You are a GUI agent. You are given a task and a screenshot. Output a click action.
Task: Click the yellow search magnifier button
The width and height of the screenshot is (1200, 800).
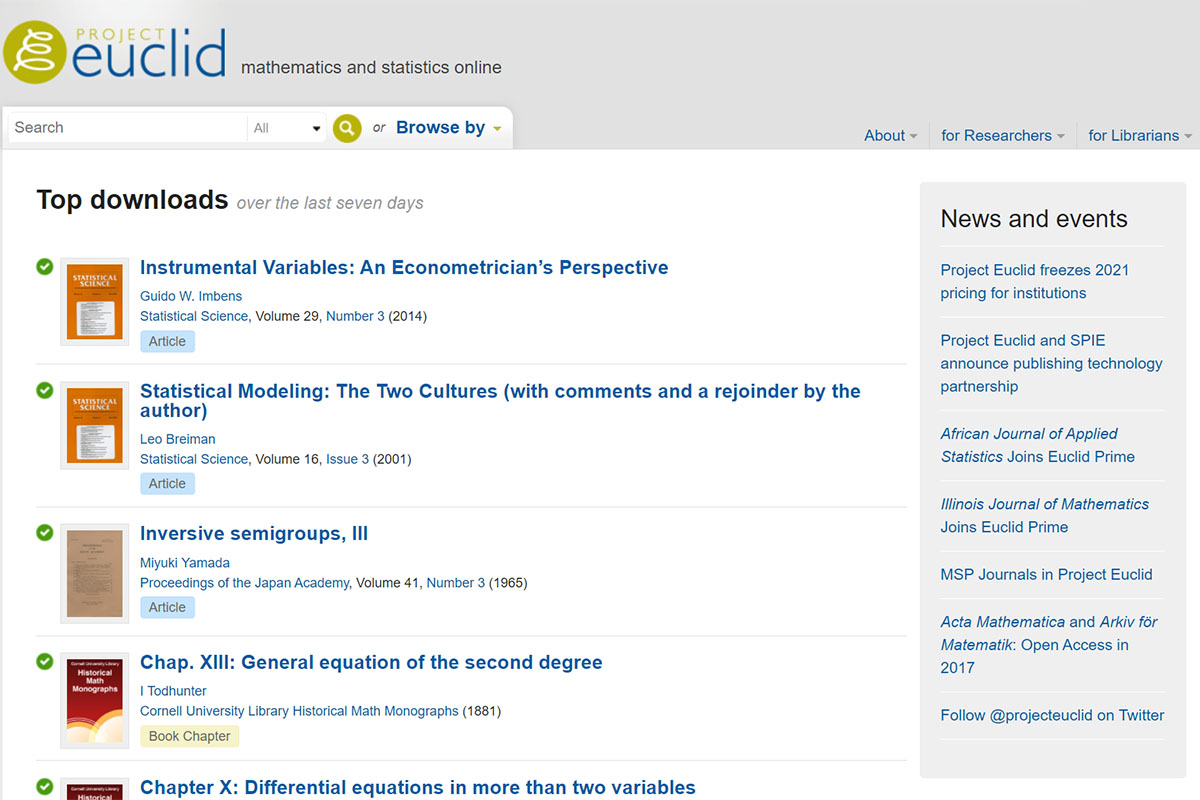coord(346,128)
